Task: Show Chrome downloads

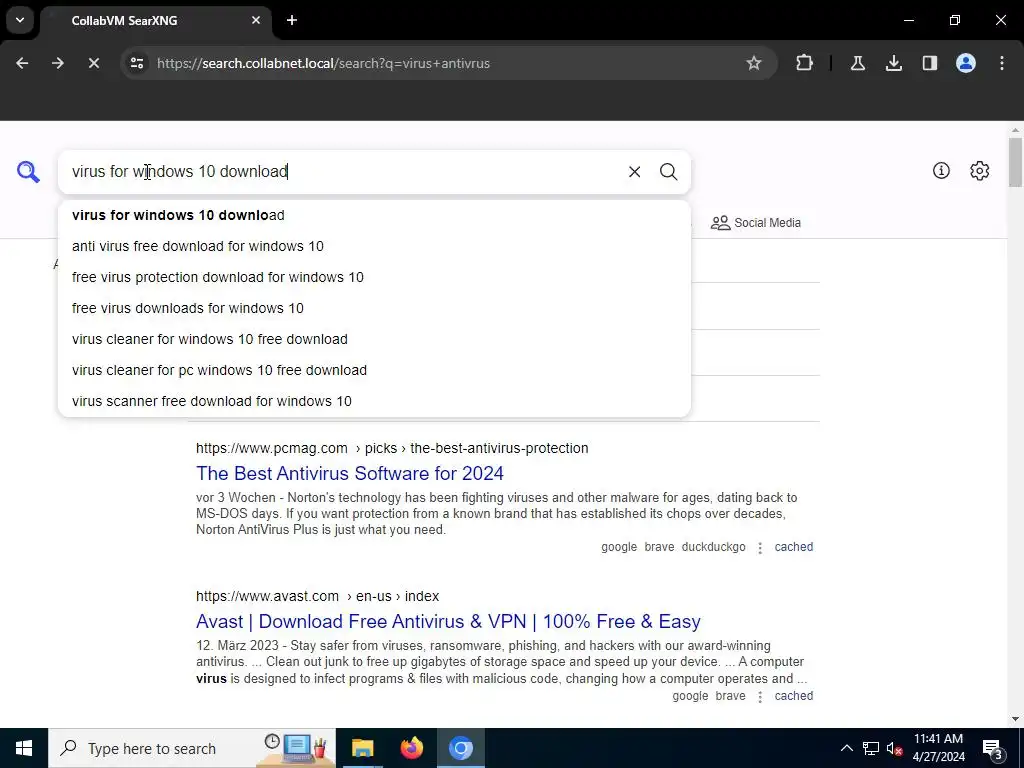Action: click(893, 63)
